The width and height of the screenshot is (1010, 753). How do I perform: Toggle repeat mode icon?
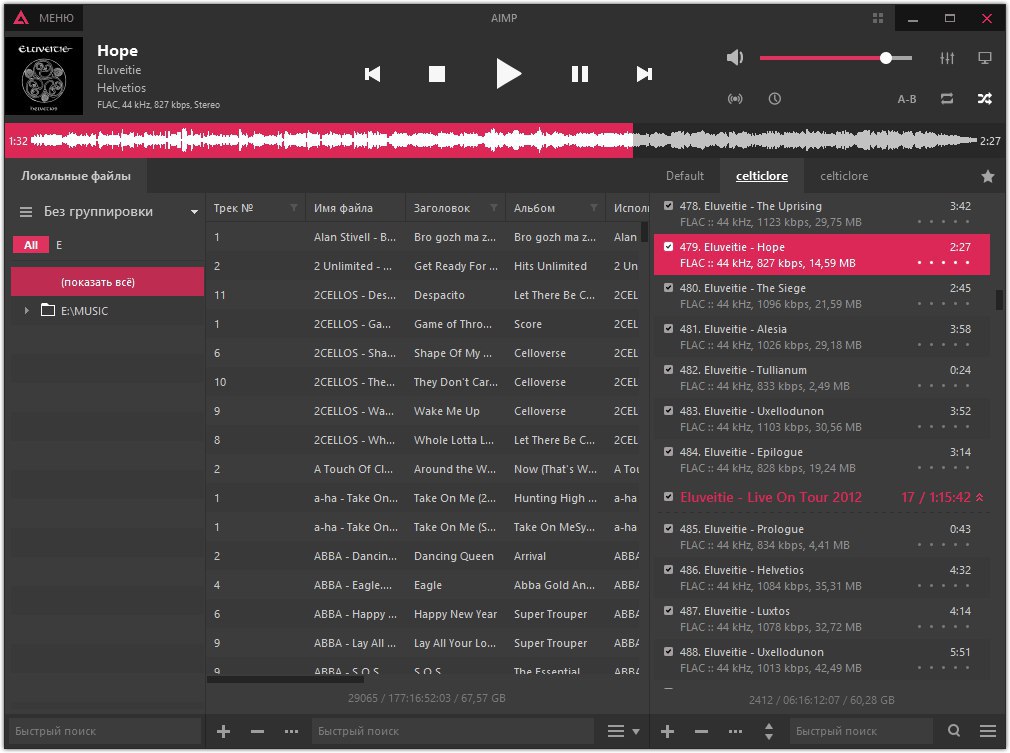[x=947, y=99]
